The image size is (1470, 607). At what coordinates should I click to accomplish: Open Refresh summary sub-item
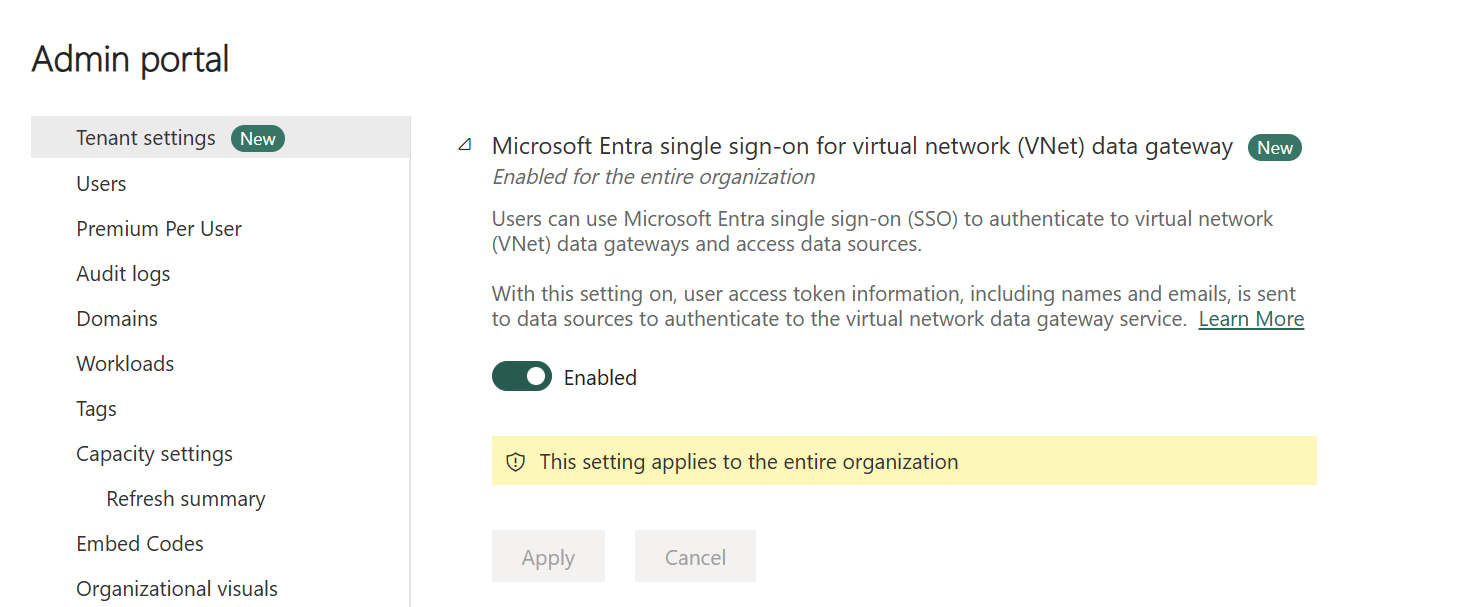(x=186, y=499)
